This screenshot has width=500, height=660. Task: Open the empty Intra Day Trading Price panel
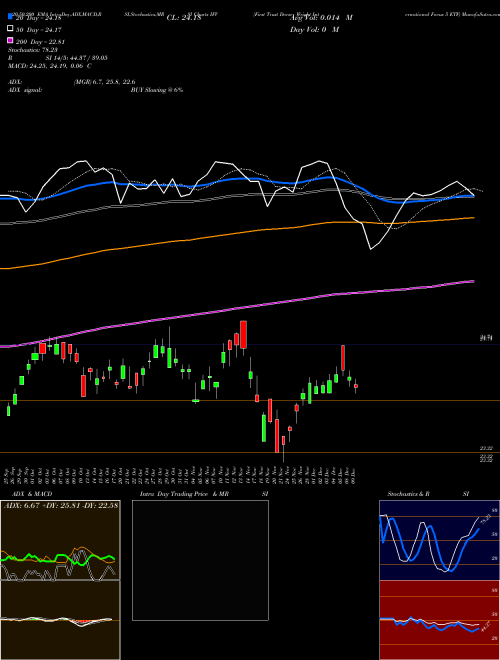(x=200, y=560)
